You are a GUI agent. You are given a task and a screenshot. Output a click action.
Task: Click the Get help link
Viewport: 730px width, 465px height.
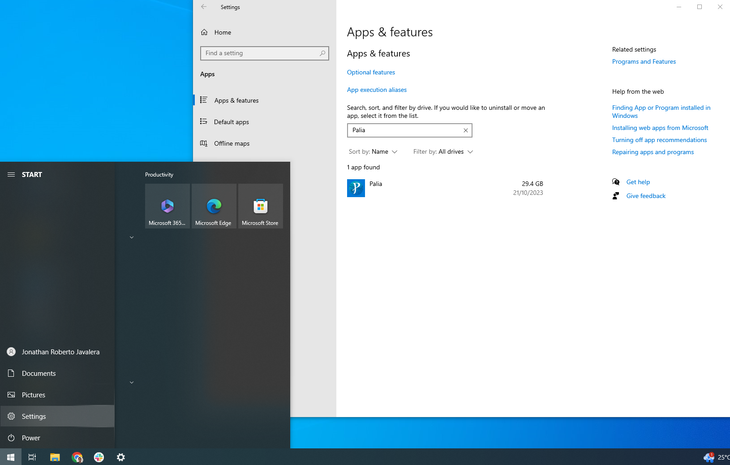tap(638, 182)
